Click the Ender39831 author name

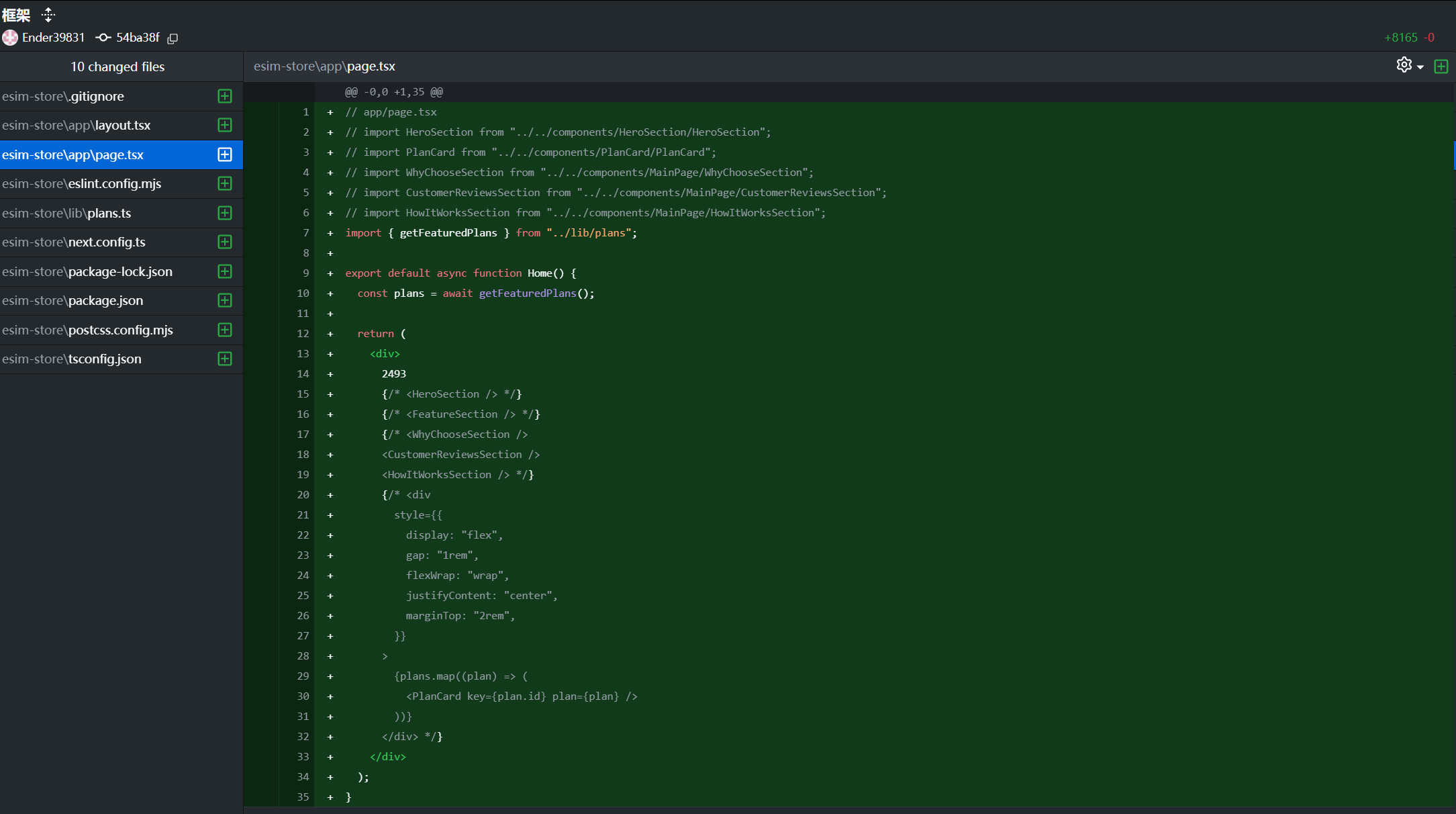tap(54, 38)
